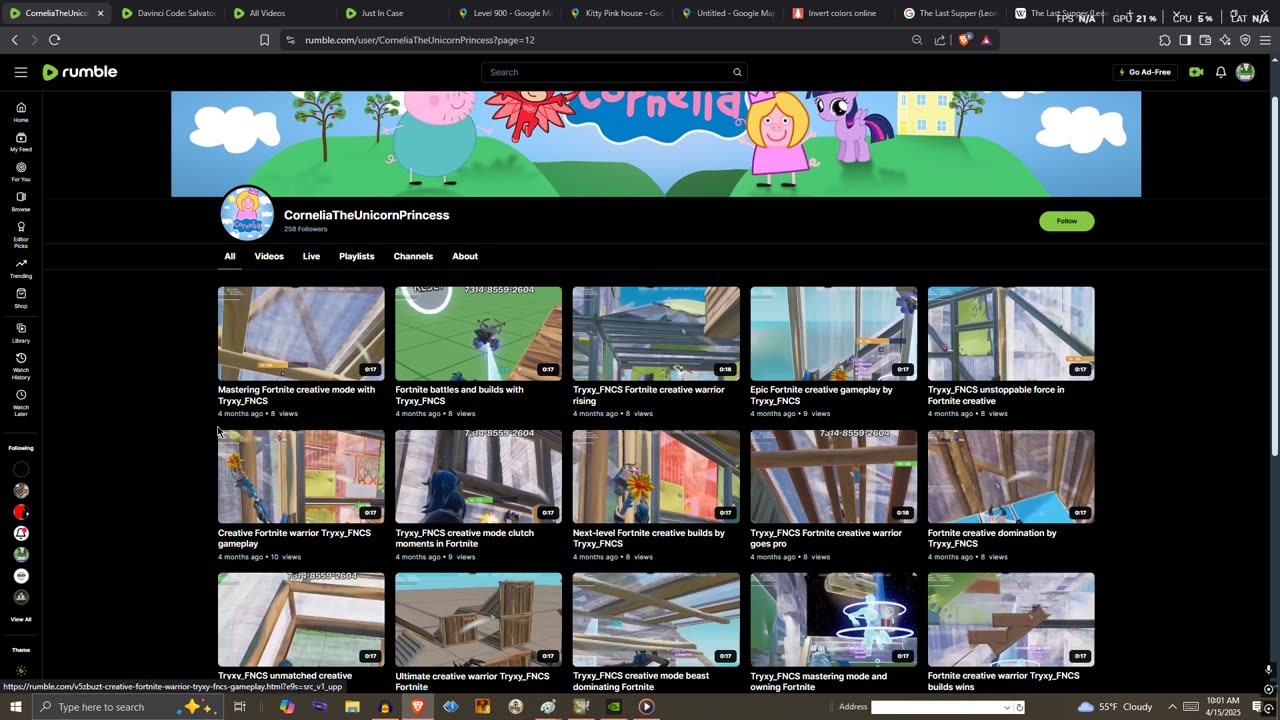Viewport: 1280px width, 720px height.
Task: Open Library in the sidebar
Action: 21,333
